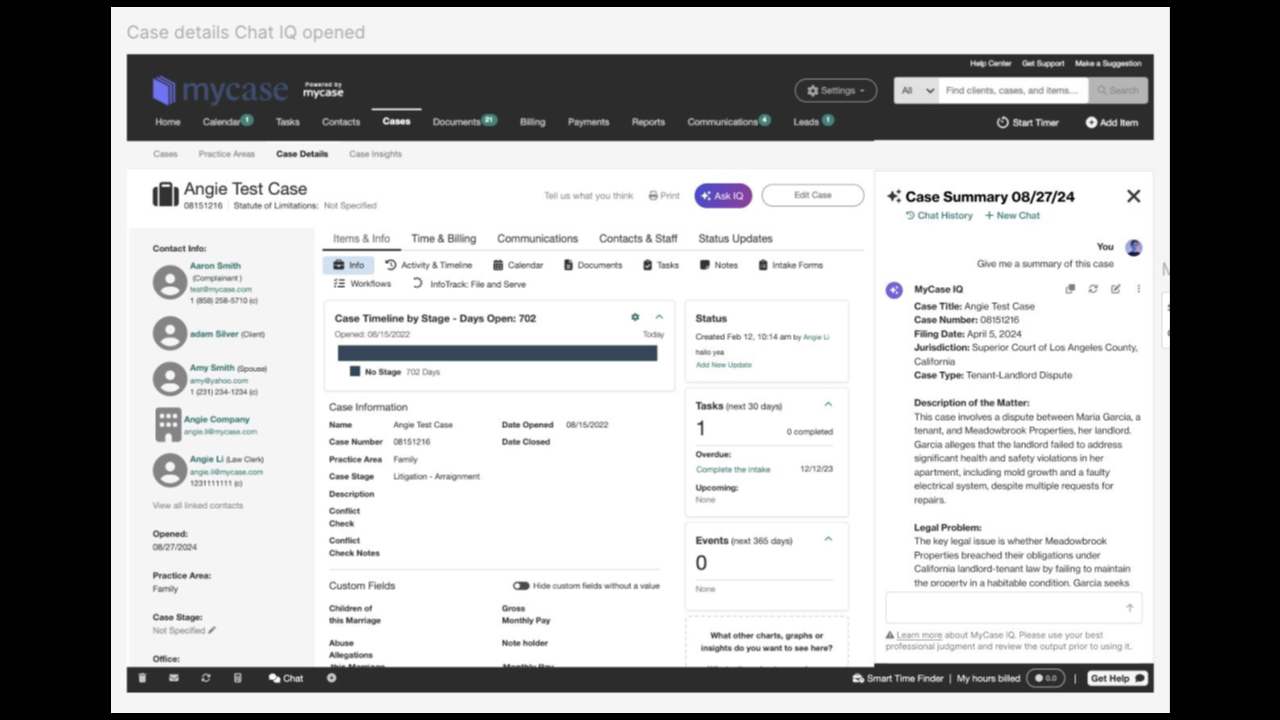Click the Edit Case button
Image resolution: width=1280 pixels, height=720 pixels.
(812, 196)
